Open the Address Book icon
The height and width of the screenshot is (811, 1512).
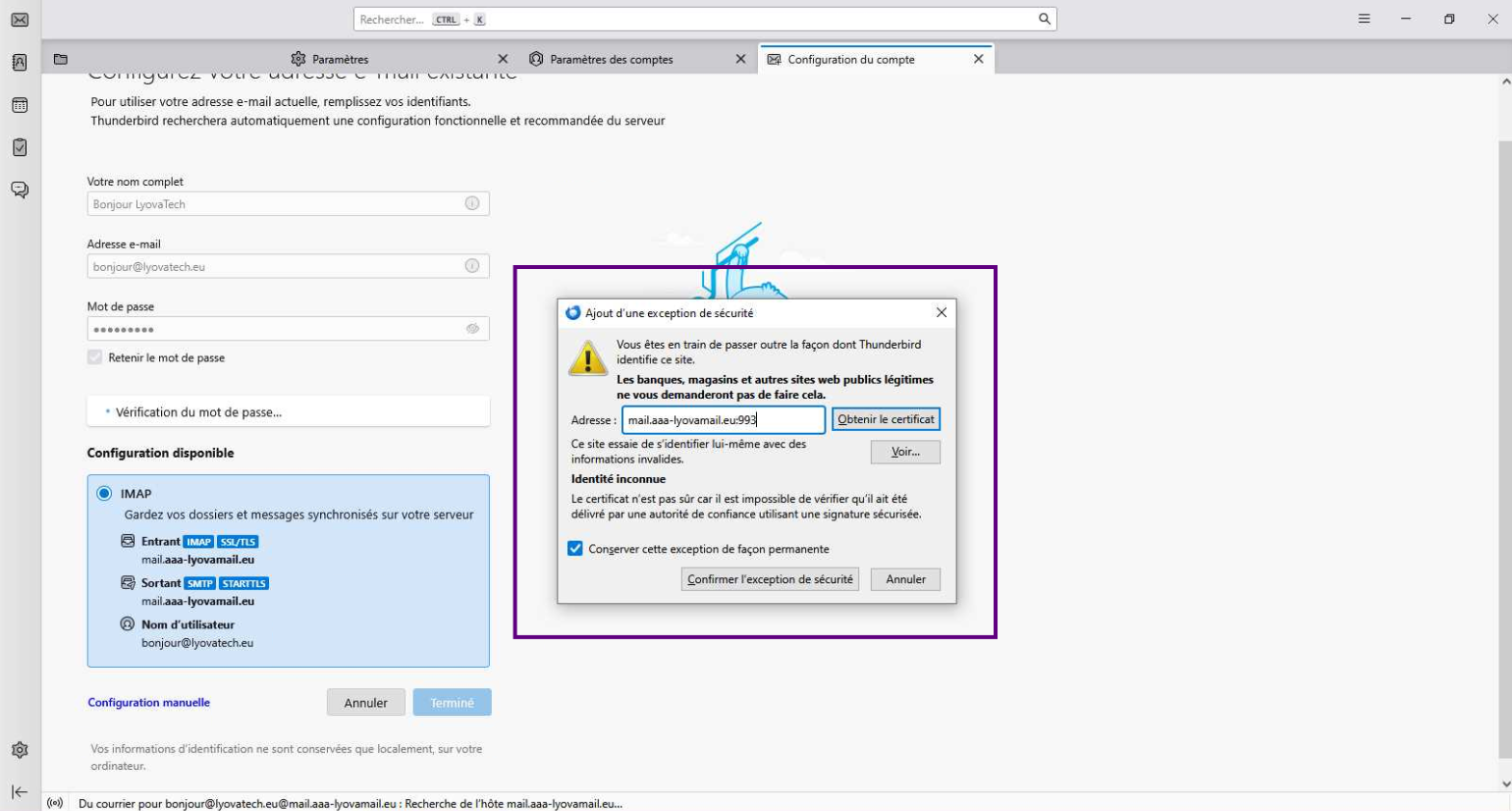click(20, 63)
